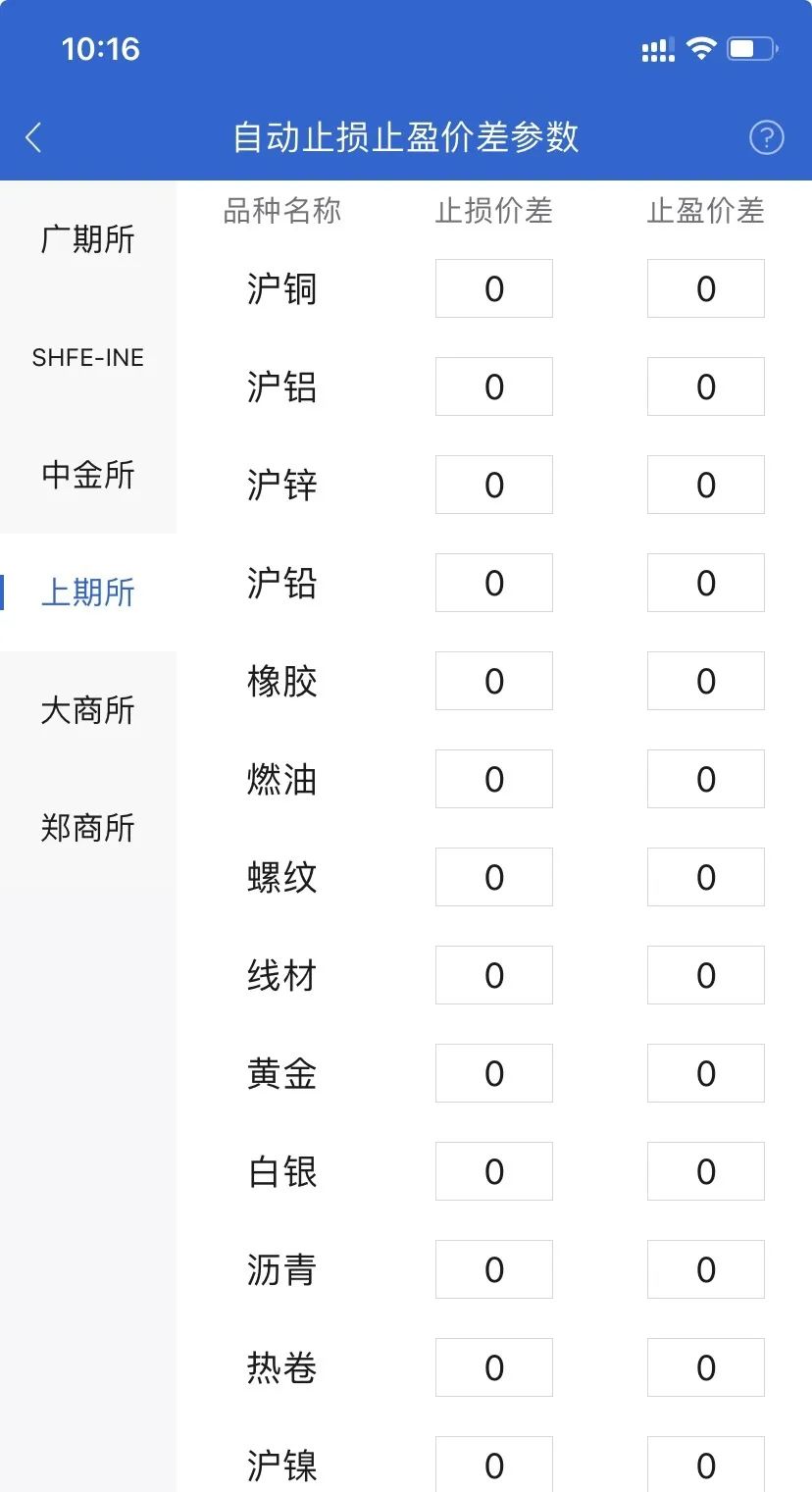Viewport: 812px width, 1492px height.
Task: Select the 上期所 exchange tab
Action: [x=88, y=592]
